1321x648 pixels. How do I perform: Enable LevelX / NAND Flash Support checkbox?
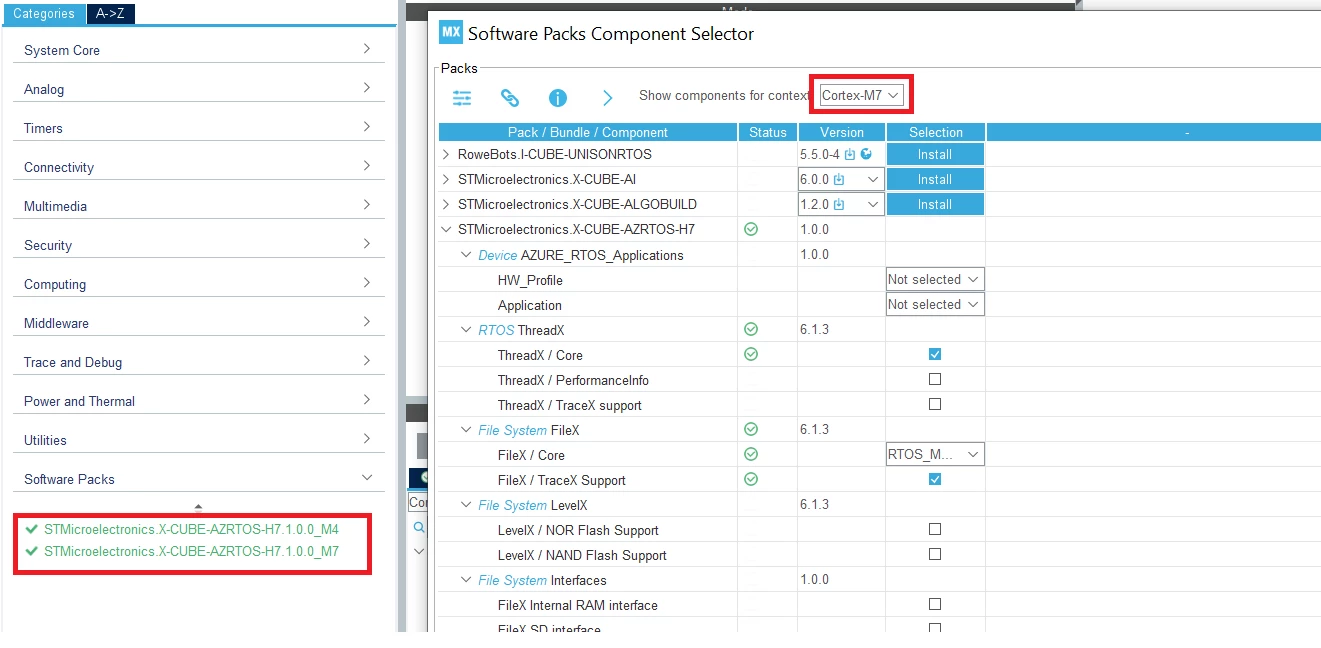[935, 554]
